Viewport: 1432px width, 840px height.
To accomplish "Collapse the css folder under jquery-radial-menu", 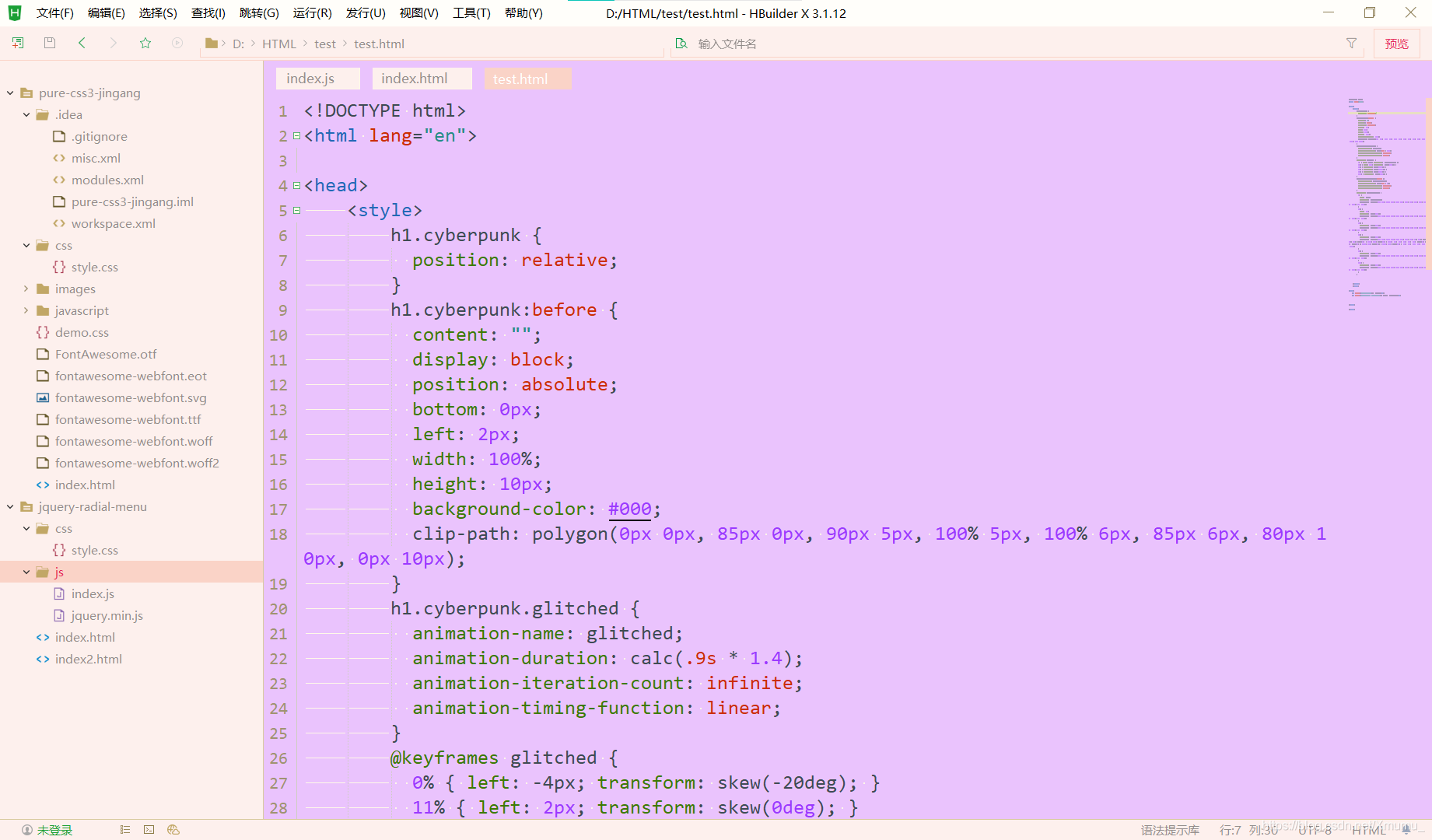I will [x=26, y=528].
